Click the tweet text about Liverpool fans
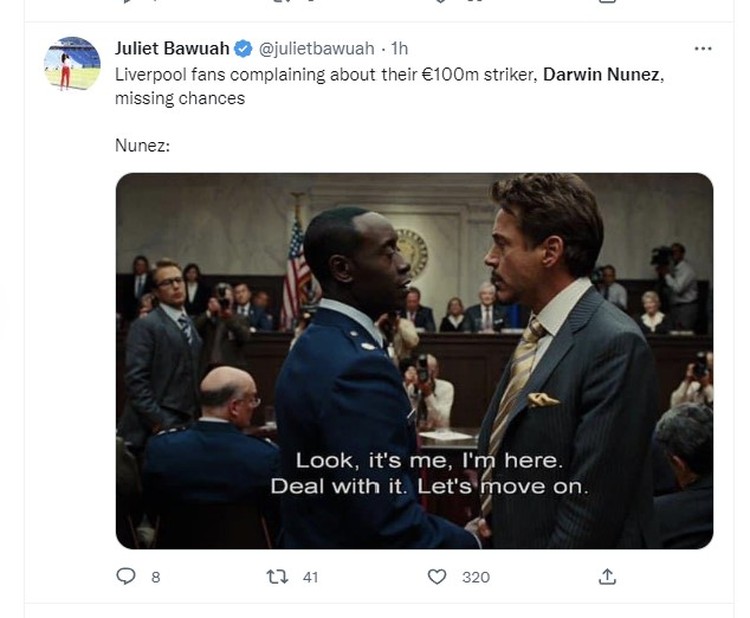This screenshot has height=618, width=750. click(389, 86)
